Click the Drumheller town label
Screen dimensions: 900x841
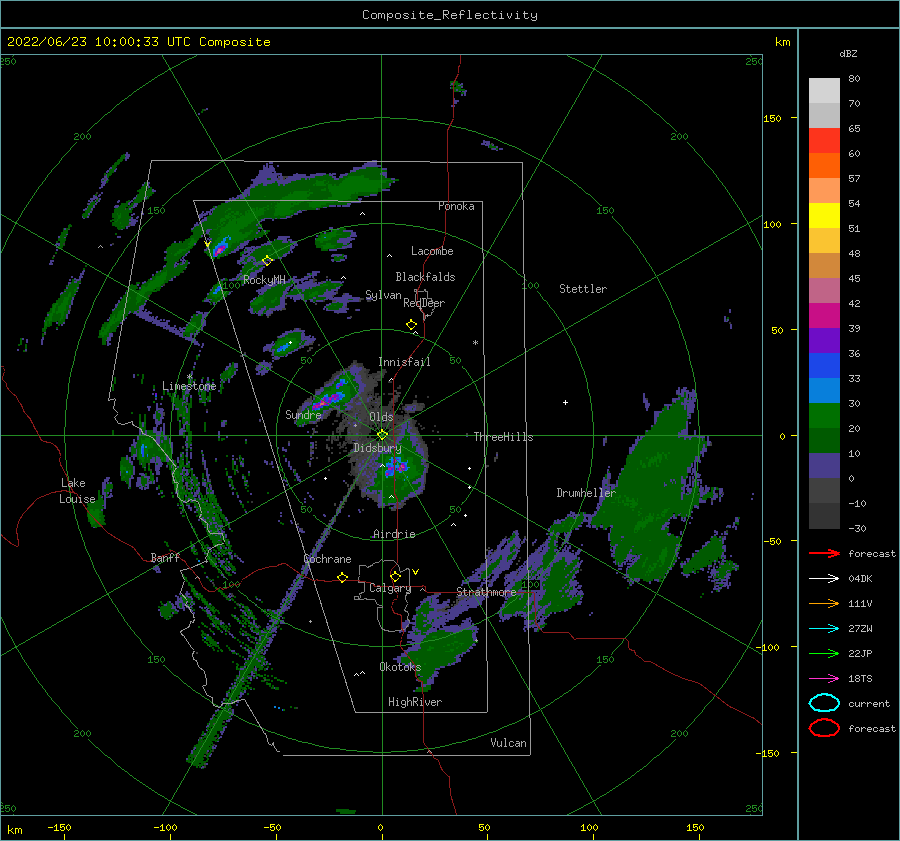586,493
